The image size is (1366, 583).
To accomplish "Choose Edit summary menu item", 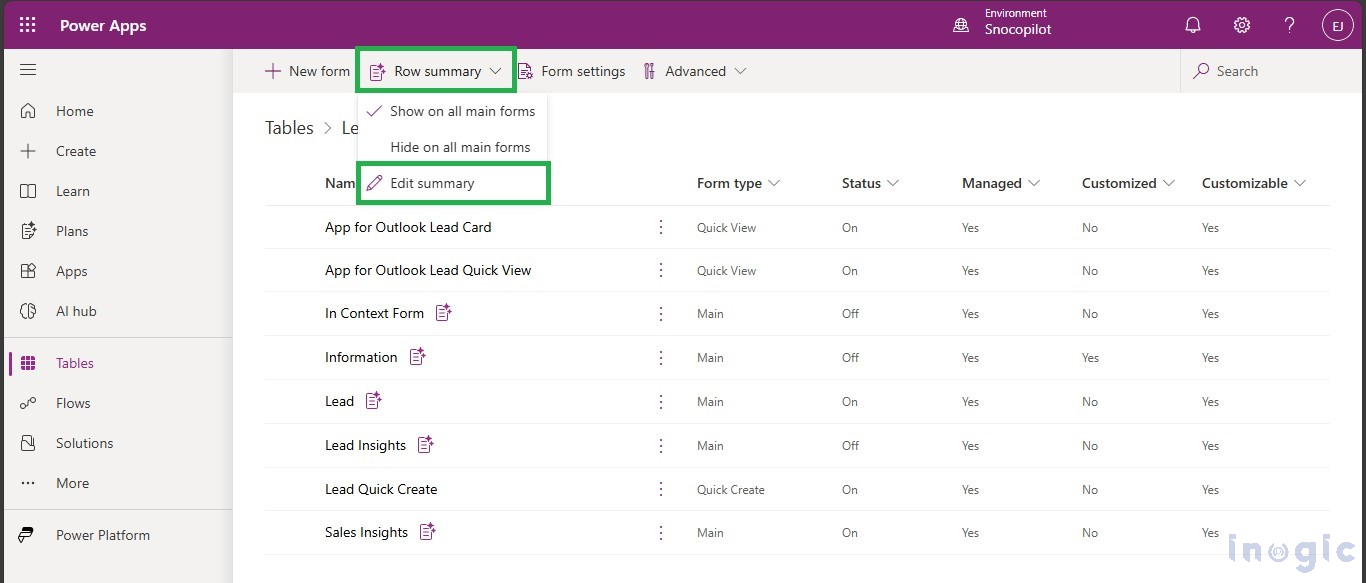I will [x=452, y=183].
